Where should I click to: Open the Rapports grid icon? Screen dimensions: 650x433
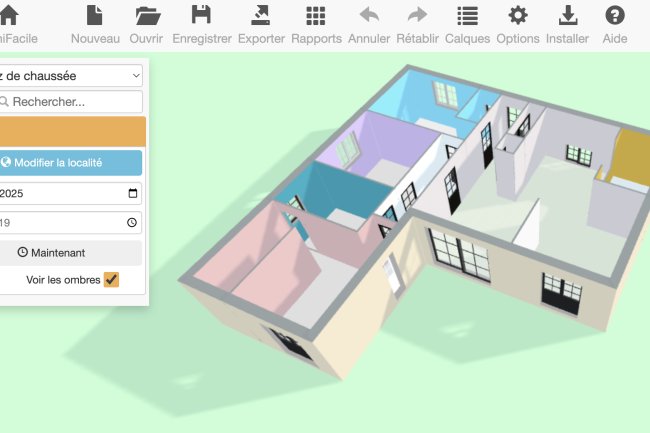click(x=316, y=16)
